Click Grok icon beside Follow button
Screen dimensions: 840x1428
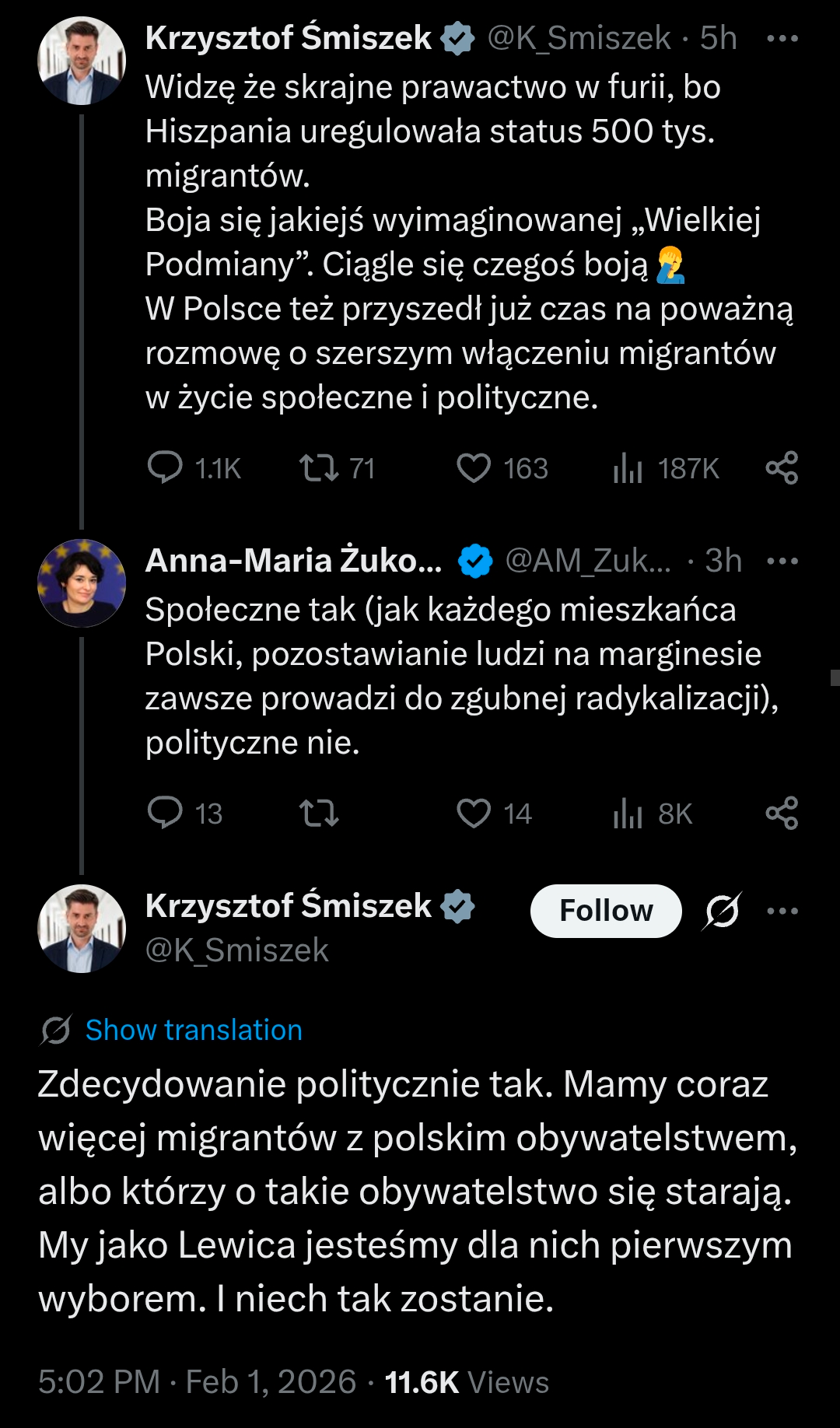[722, 911]
